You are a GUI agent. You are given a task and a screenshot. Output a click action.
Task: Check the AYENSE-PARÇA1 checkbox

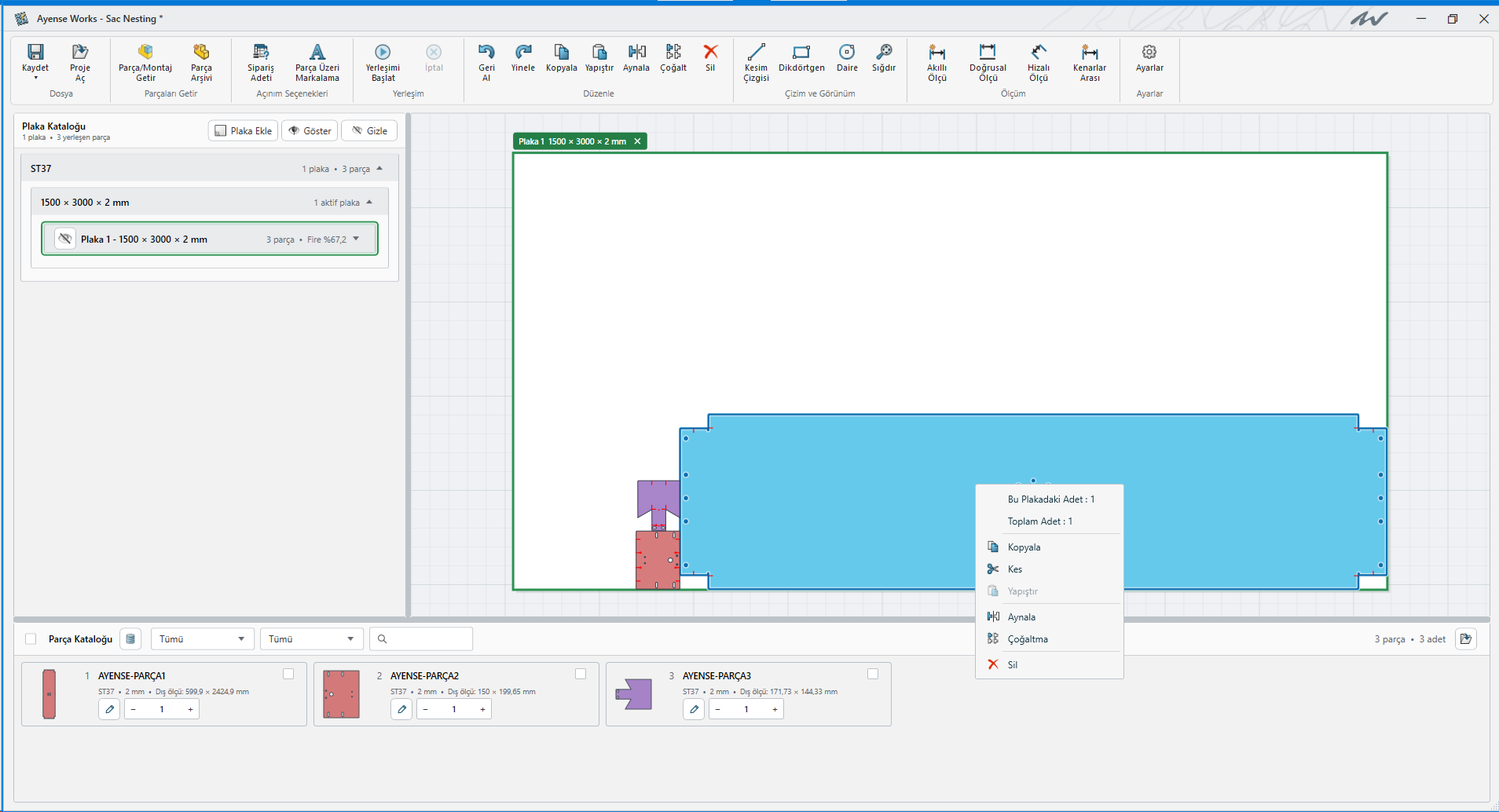pyautogui.click(x=288, y=674)
